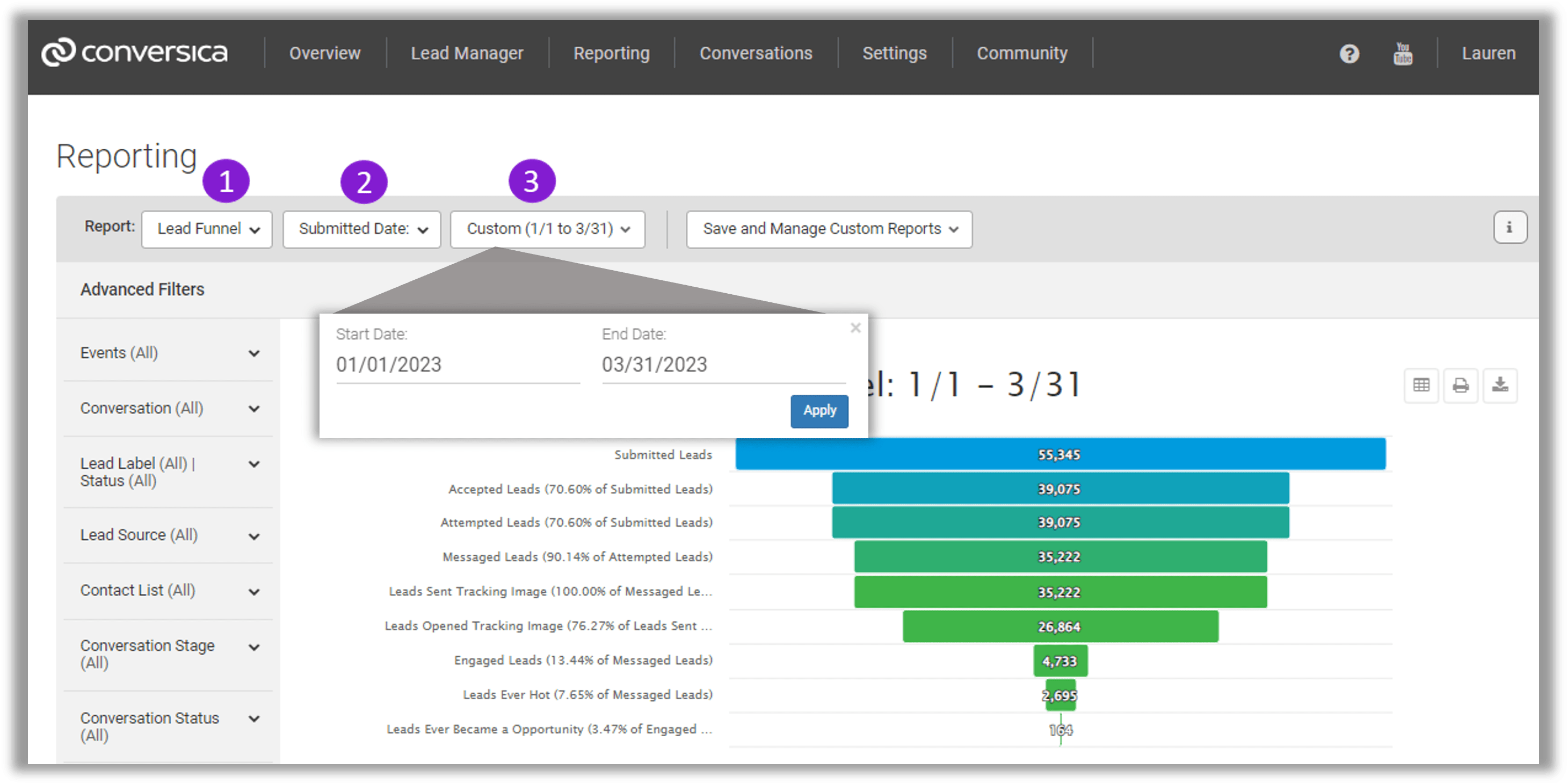The height and width of the screenshot is (784, 1567).
Task: Open the Lead Funnel report type dropdown
Action: tap(206, 229)
